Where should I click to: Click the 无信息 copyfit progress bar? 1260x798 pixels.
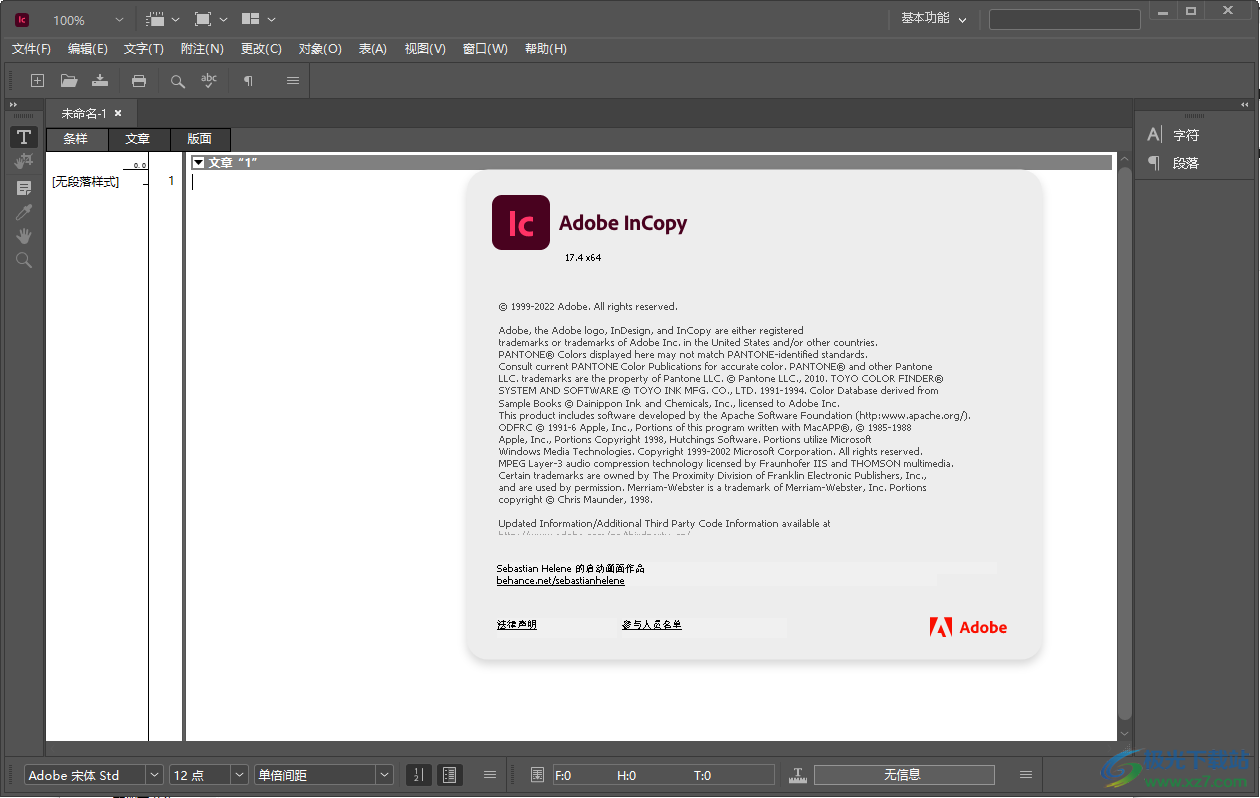tap(904, 775)
